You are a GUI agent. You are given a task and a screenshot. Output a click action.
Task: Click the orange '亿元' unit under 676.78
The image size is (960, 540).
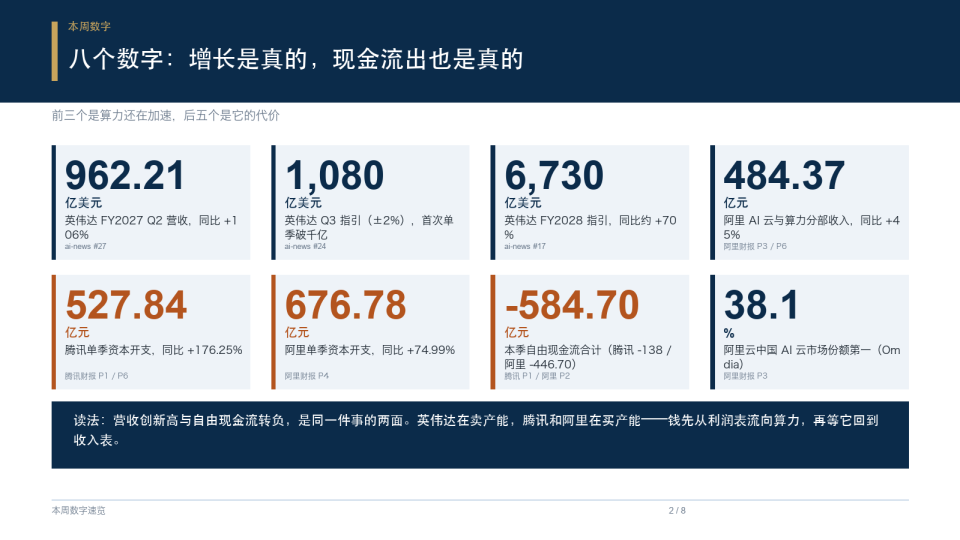pos(297,332)
